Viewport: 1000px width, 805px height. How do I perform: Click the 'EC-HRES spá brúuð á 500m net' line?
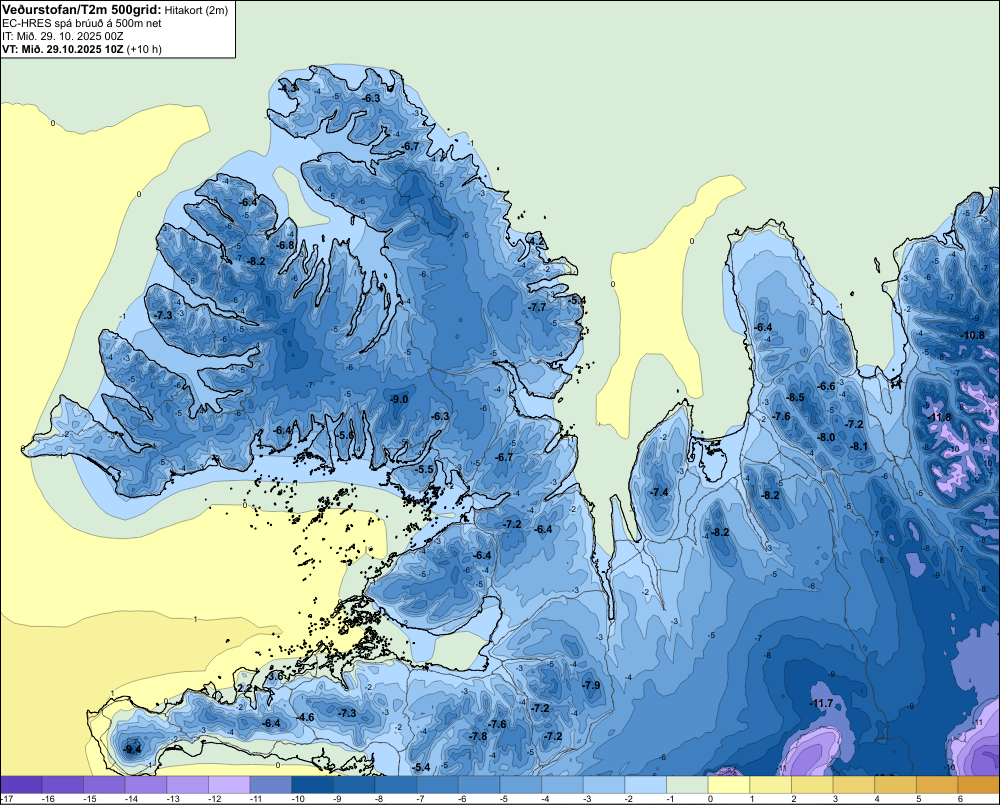(82, 24)
